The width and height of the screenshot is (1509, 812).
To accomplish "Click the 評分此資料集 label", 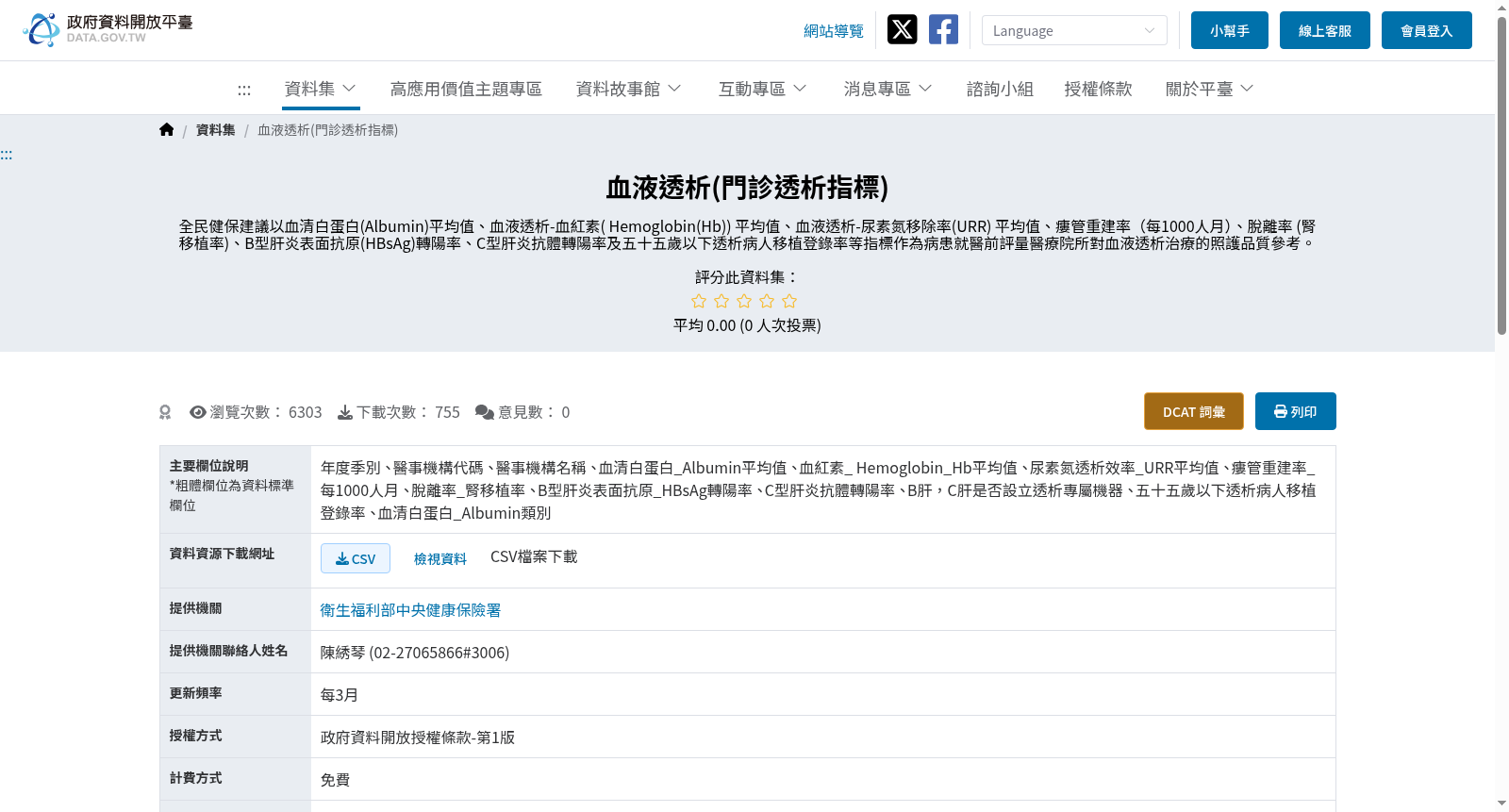I will point(747,277).
